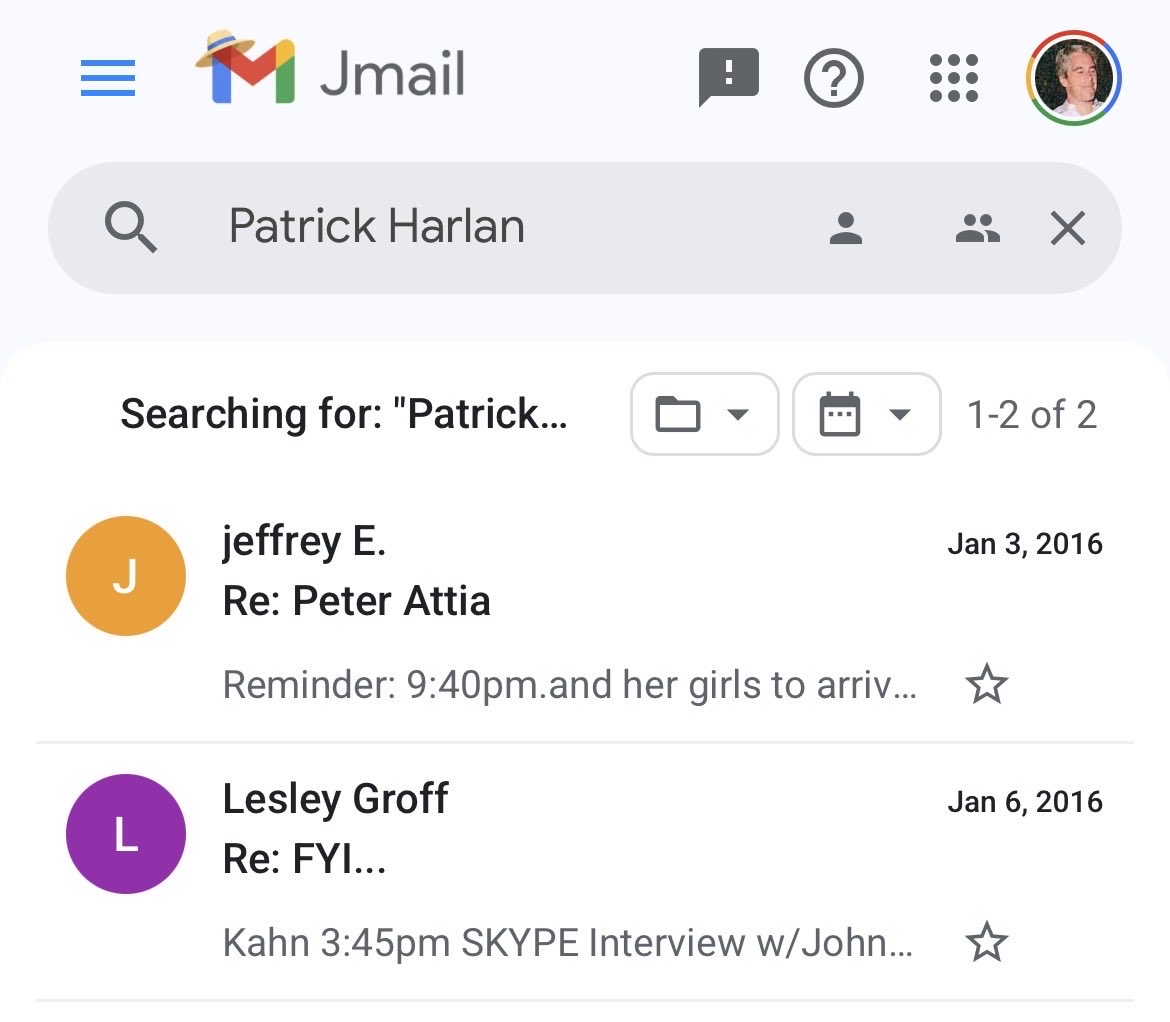This screenshot has height=1022, width=1170.
Task: Star the Re: Peter Attia email
Action: [x=987, y=685]
